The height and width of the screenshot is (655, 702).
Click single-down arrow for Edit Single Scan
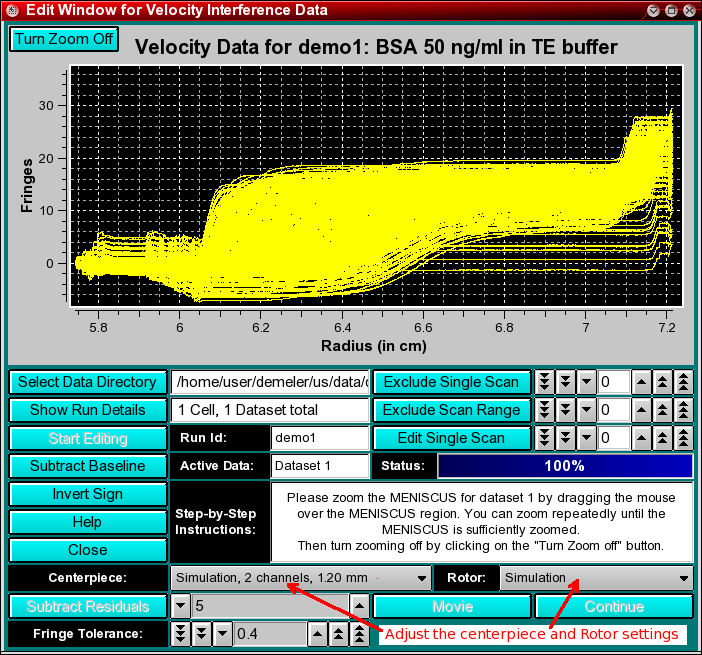586,438
